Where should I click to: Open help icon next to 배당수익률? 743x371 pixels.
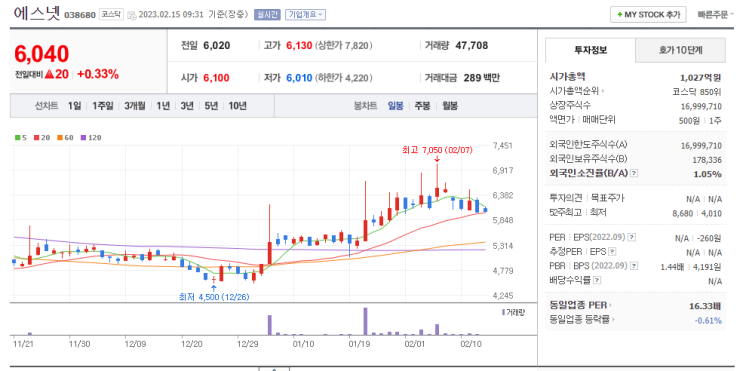pyautogui.click(x=598, y=281)
